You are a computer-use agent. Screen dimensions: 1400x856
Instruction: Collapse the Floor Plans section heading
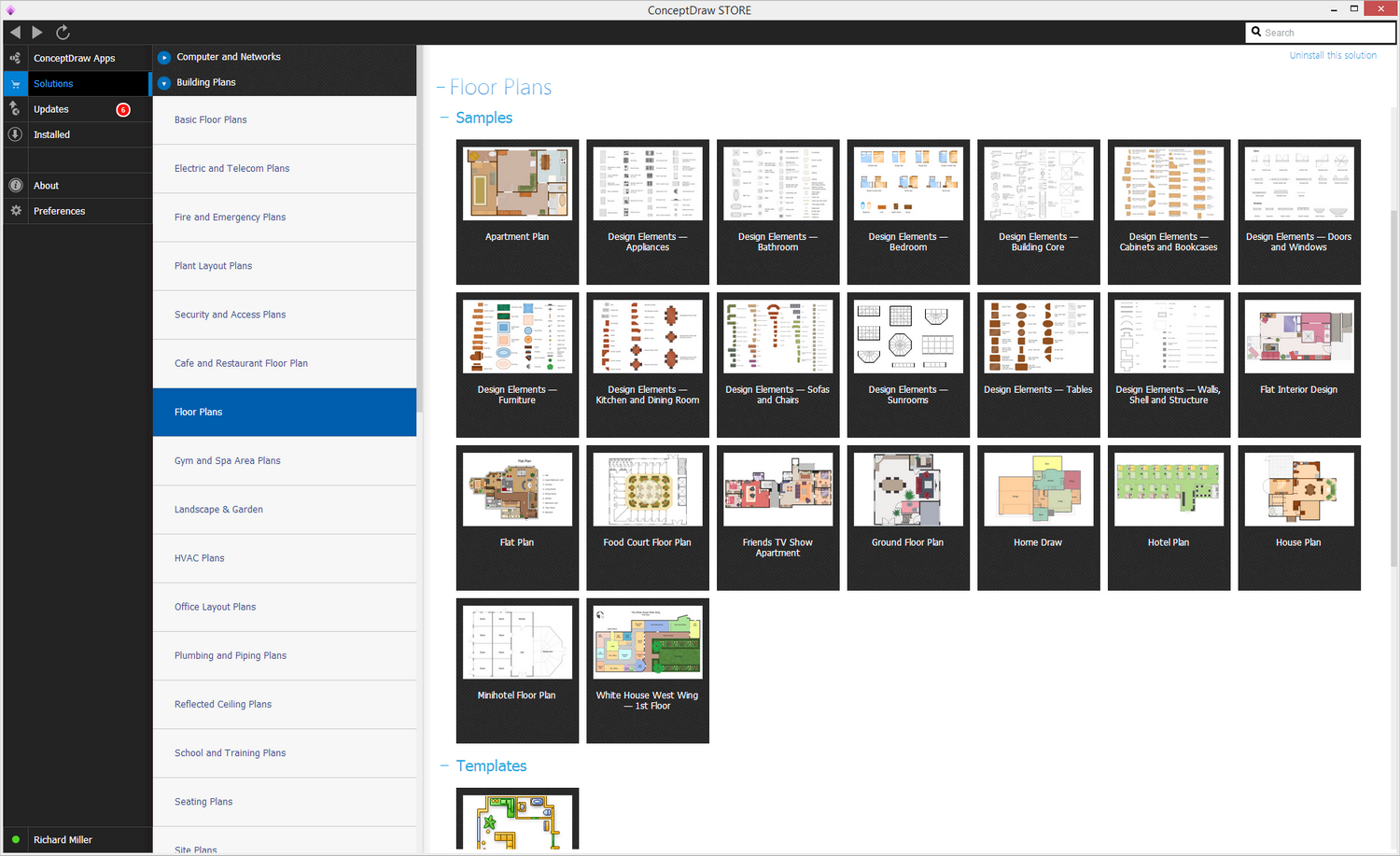tap(441, 88)
